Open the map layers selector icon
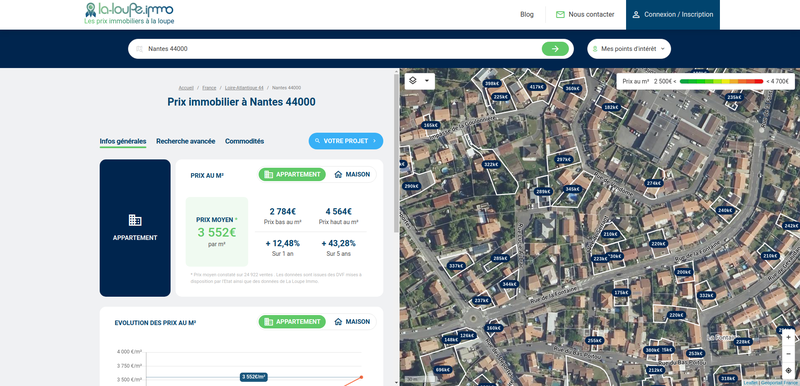 click(413, 81)
